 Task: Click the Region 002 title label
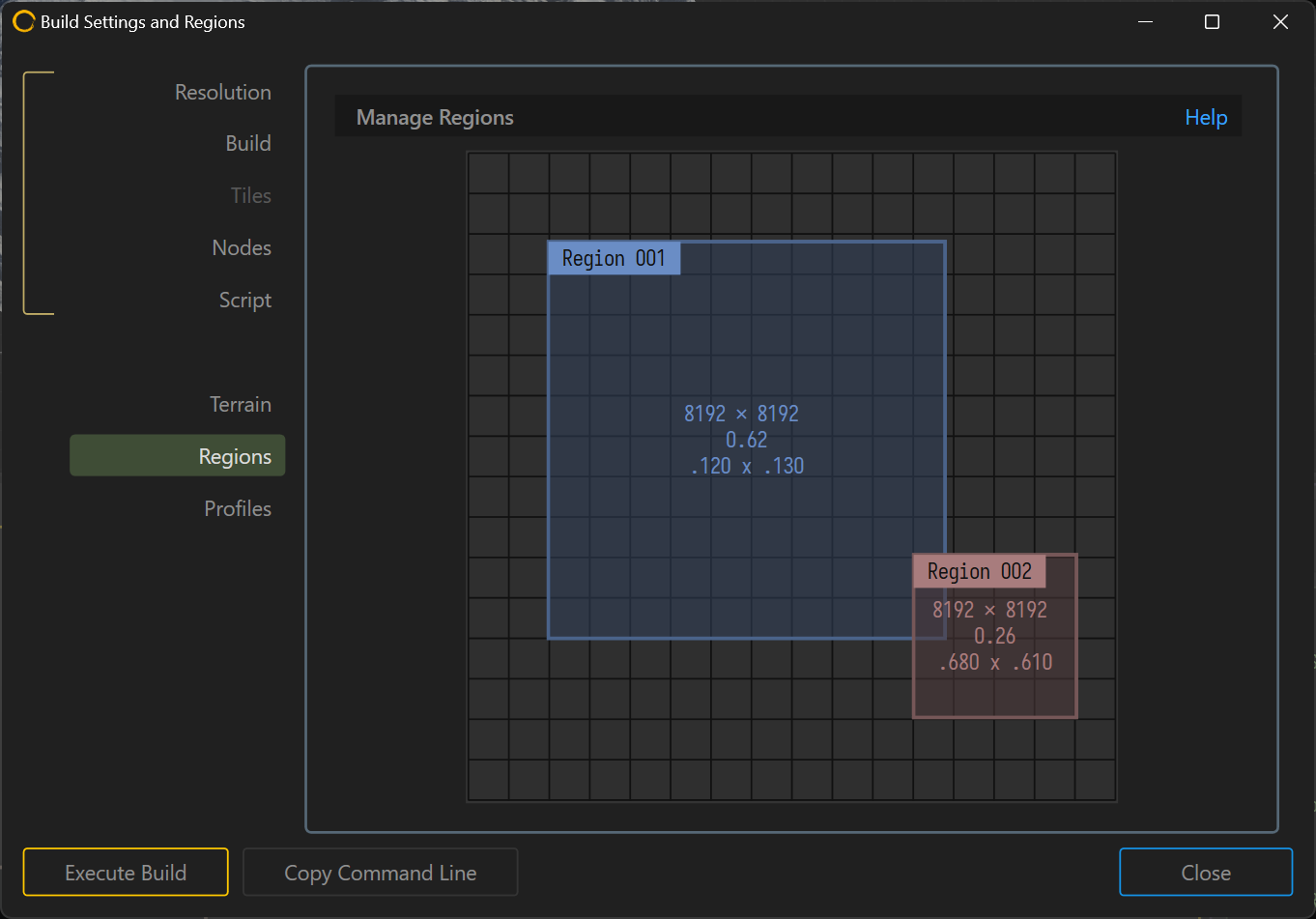(979, 571)
